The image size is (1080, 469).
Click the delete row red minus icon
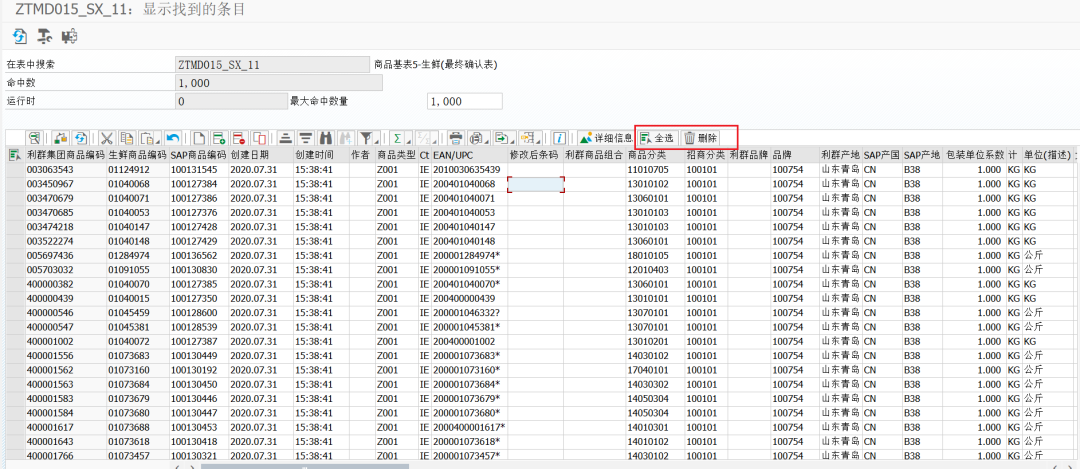[x=239, y=138]
